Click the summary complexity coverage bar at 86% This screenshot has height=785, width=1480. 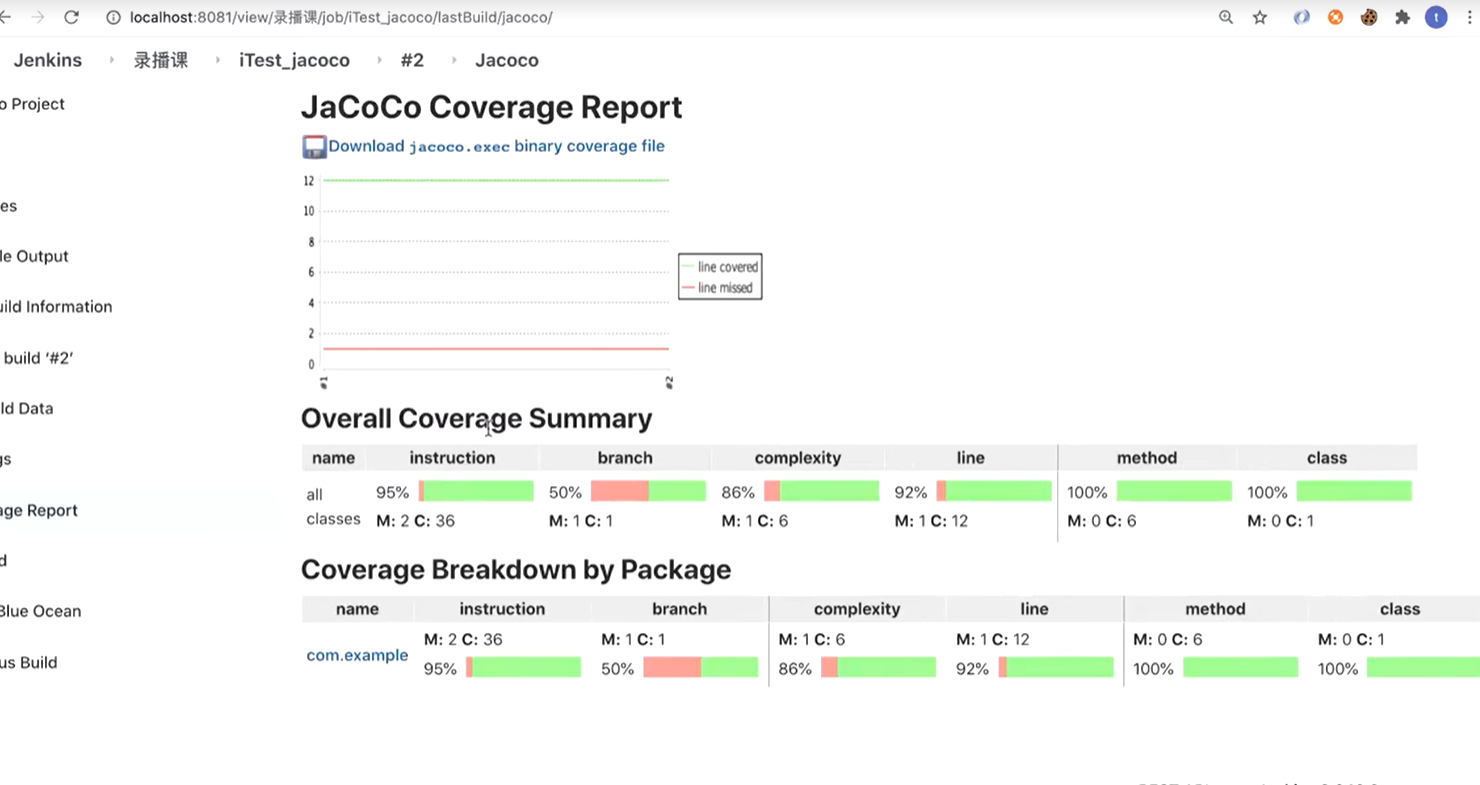click(821, 491)
